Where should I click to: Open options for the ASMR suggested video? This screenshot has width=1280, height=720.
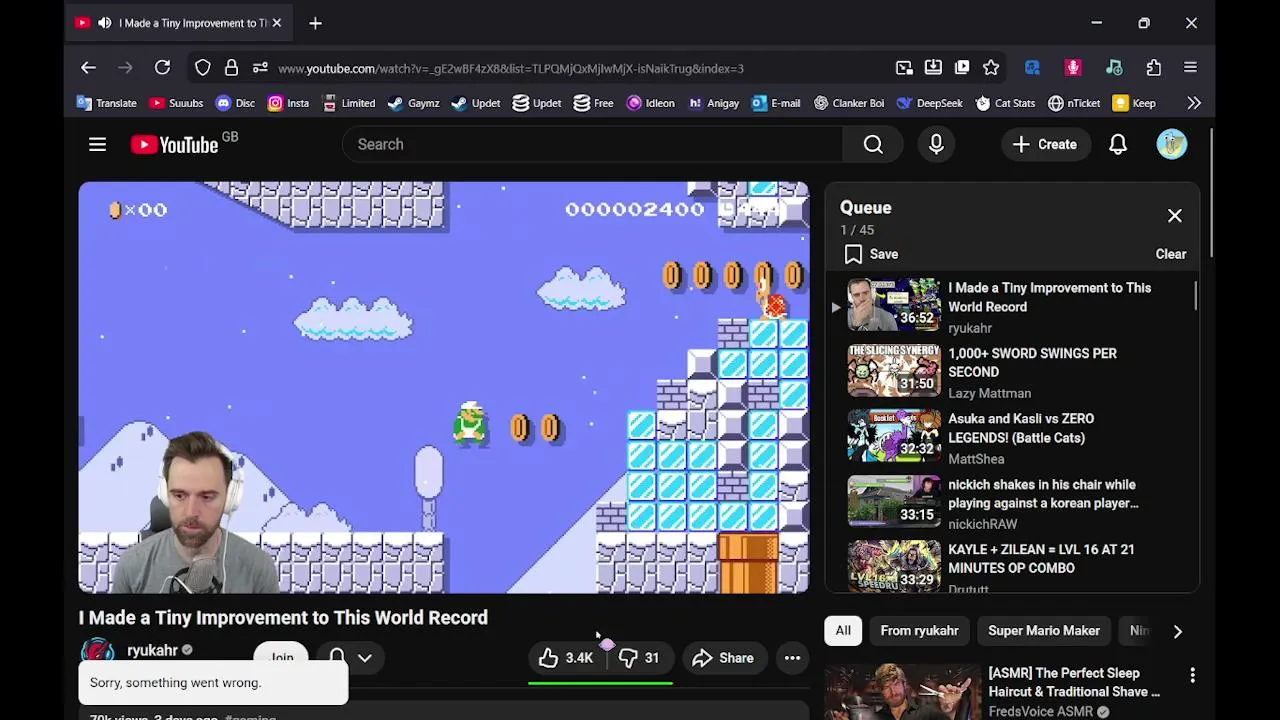pos(1192,676)
